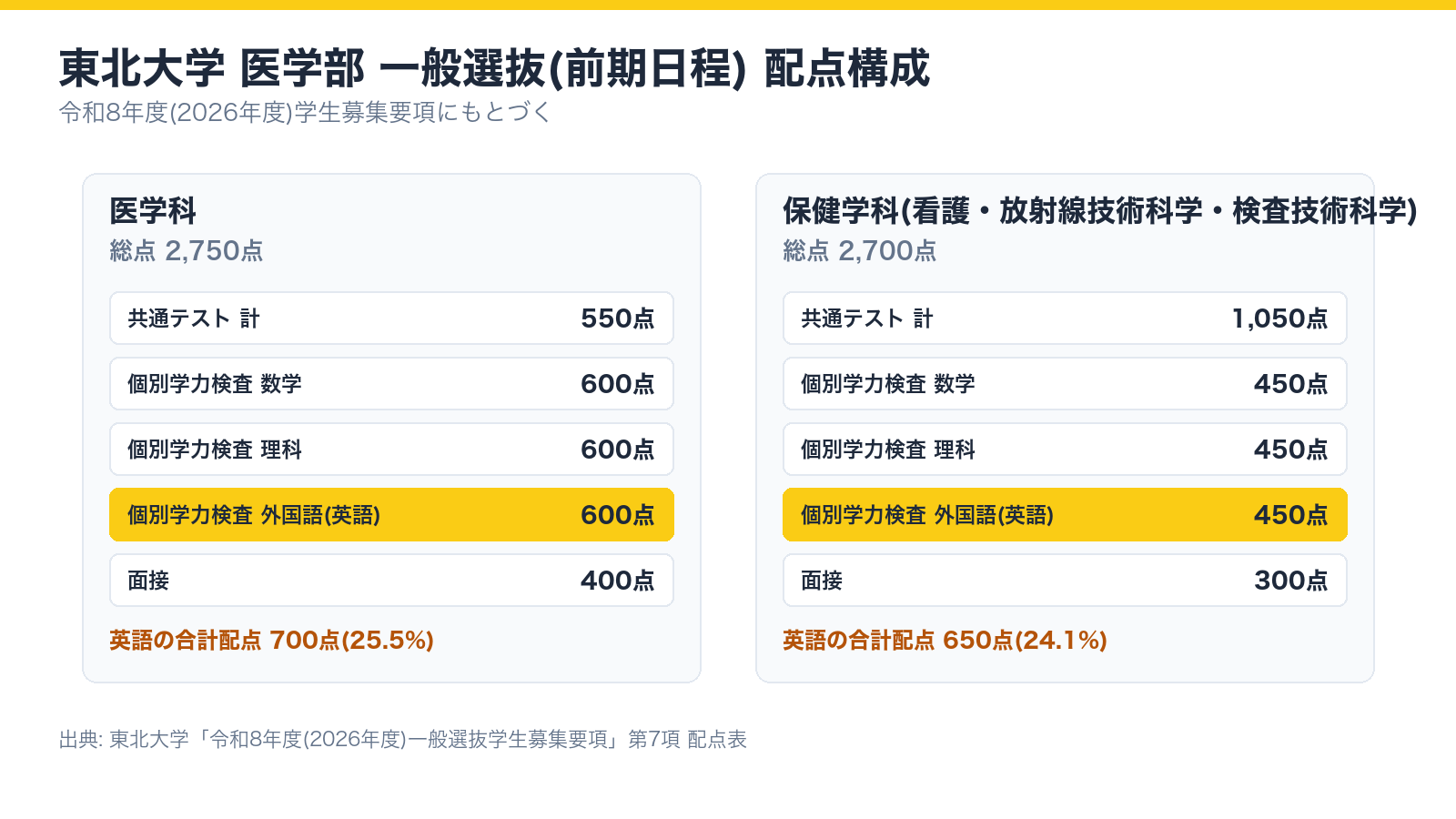Click the 面接 300点 row

pos(1065,581)
